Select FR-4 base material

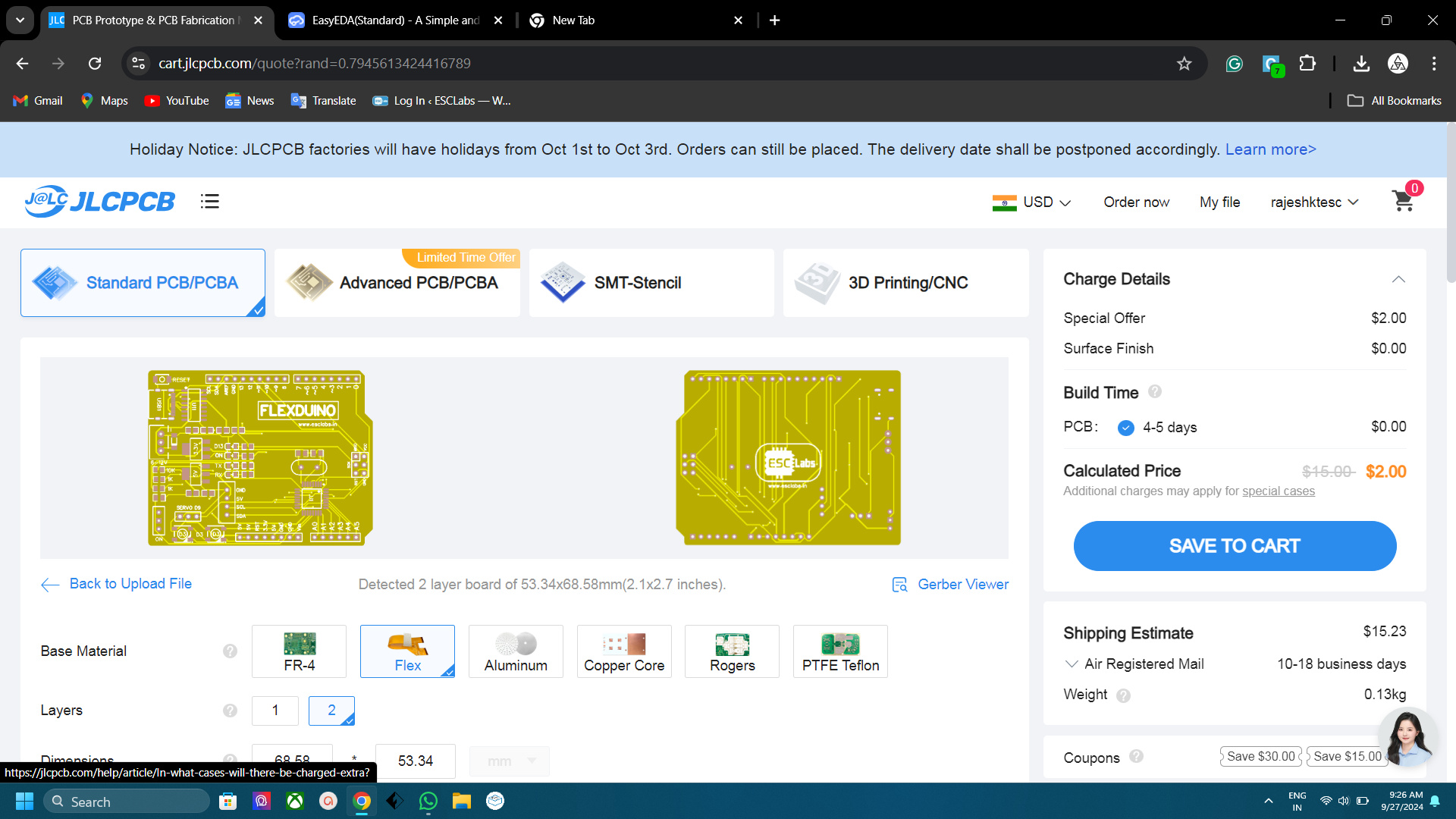pos(299,651)
